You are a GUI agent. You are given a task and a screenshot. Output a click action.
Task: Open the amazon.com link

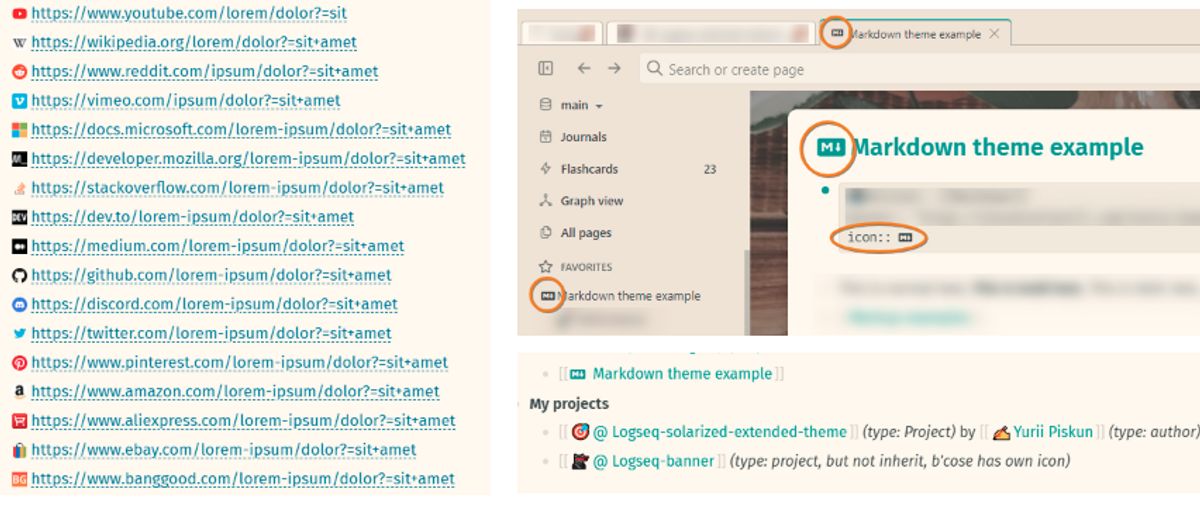[235, 392]
